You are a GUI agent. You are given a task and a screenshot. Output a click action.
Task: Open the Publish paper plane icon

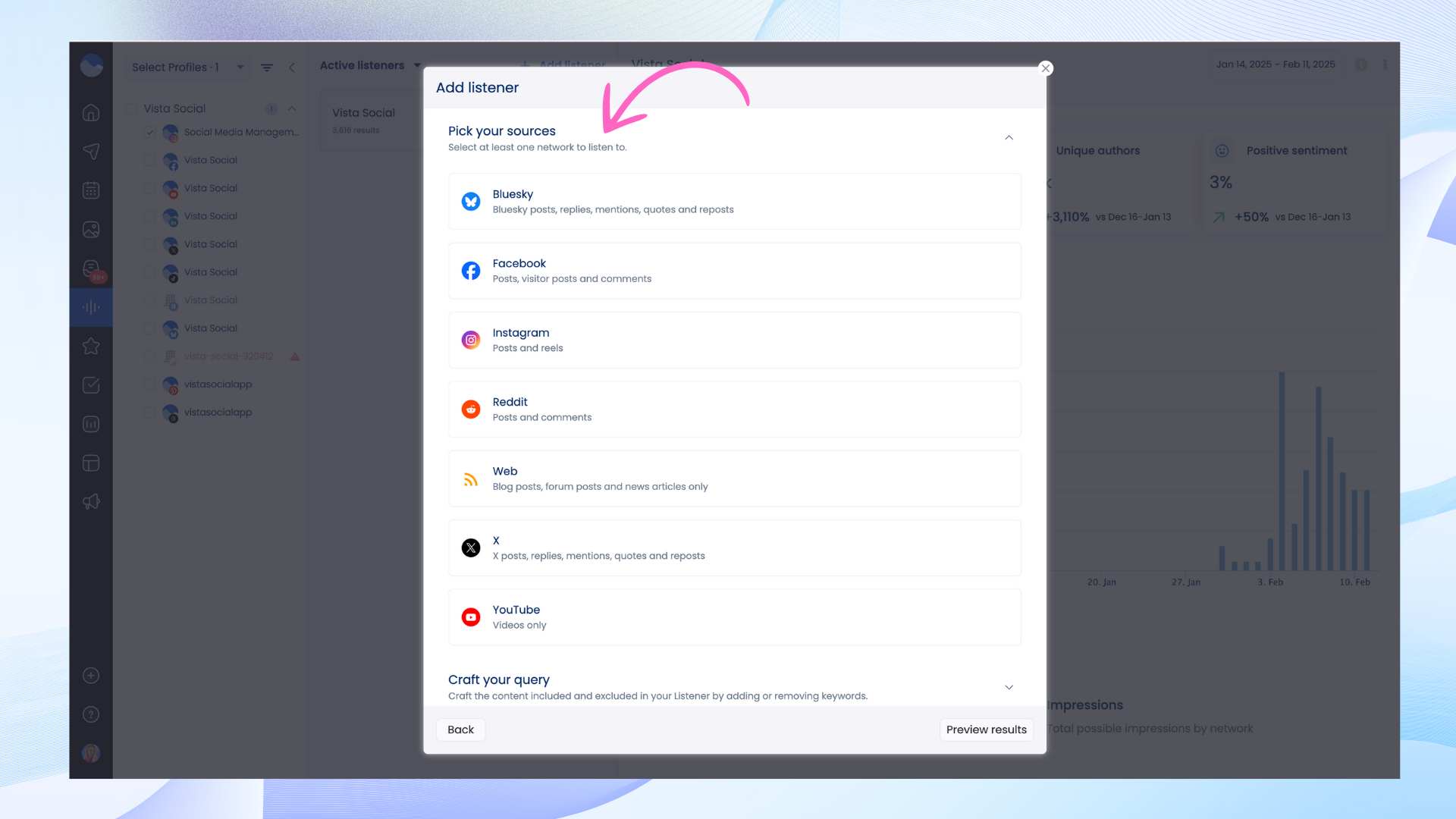coord(91,152)
